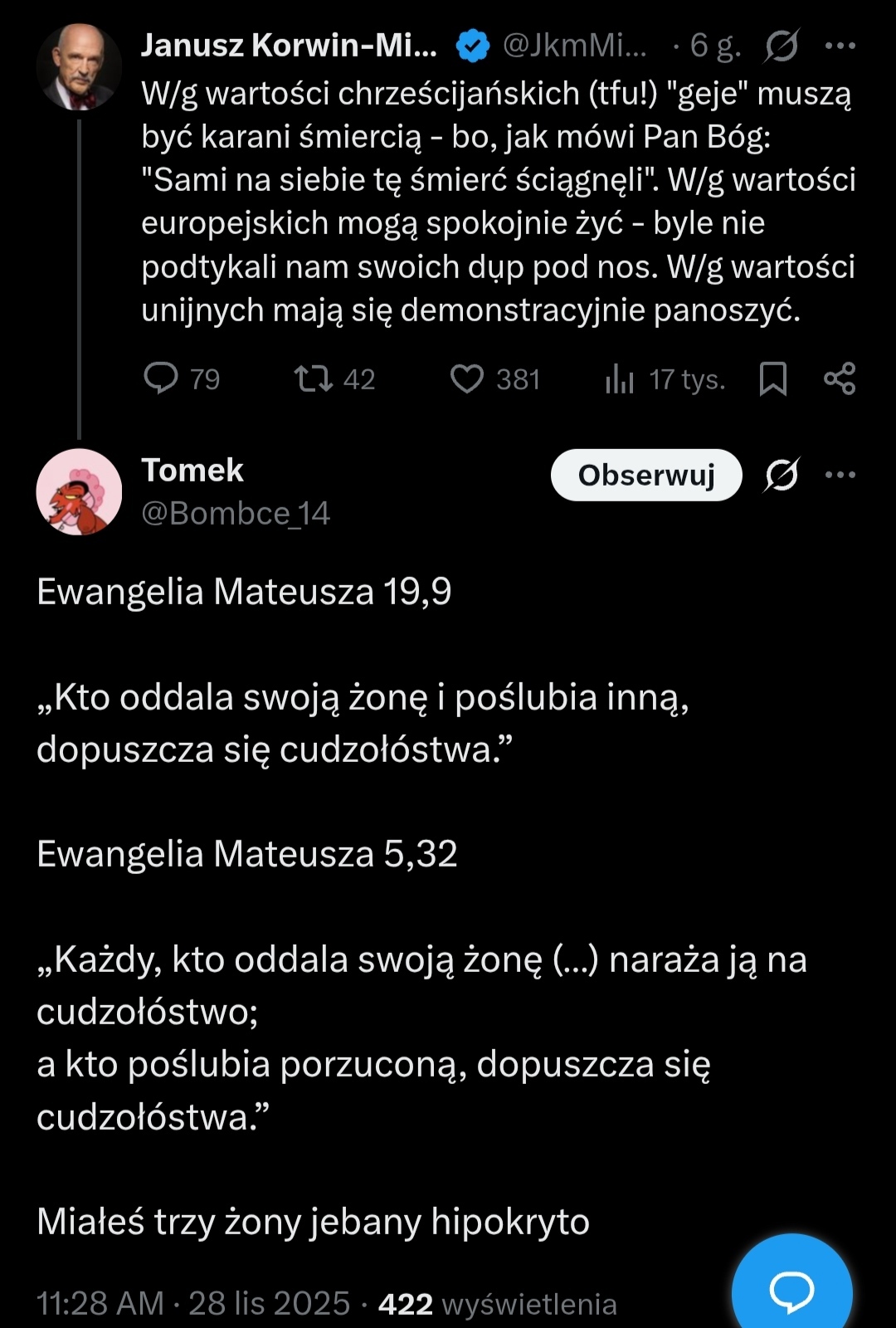Open the reply icon with 79 comments
This screenshot has height=1328, width=896.
(x=161, y=378)
